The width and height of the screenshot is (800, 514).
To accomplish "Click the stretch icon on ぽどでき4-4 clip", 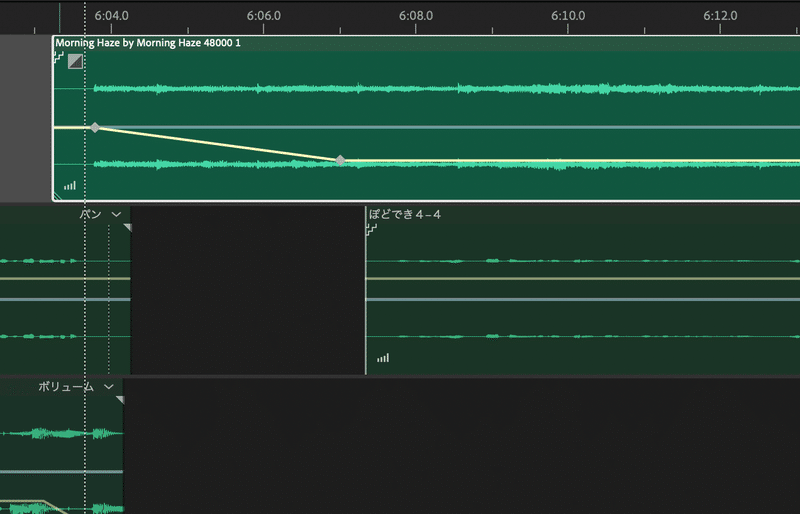I will tap(371, 230).
